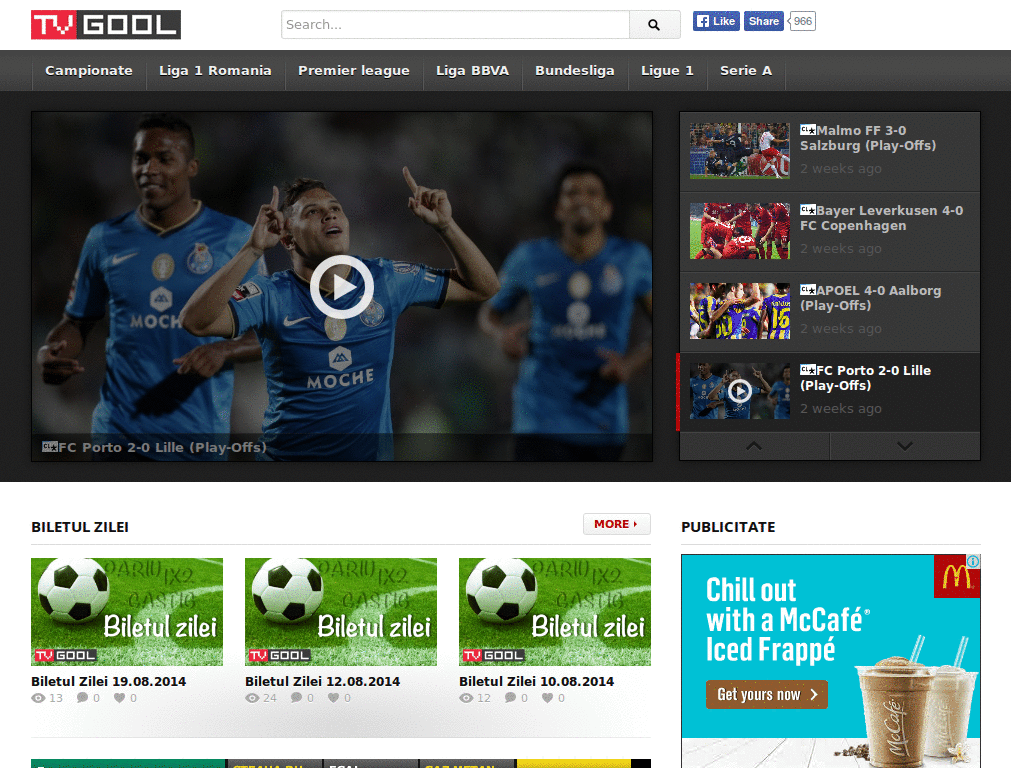The width and height of the screenshot is (1024, 768).
Task: Click views eye icon under Biletul Zilei 12.08.2014
Action: tap(252, 698)
